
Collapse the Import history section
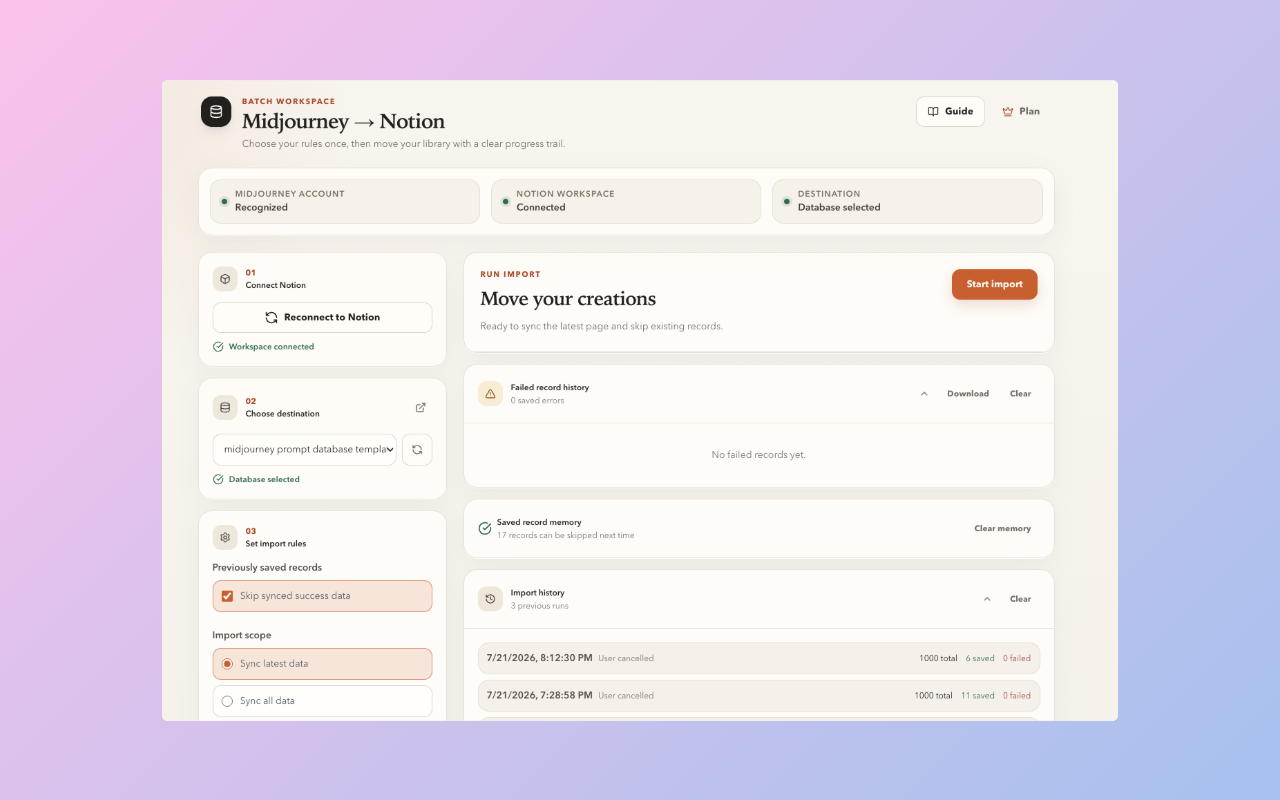[x=987, y=599]
